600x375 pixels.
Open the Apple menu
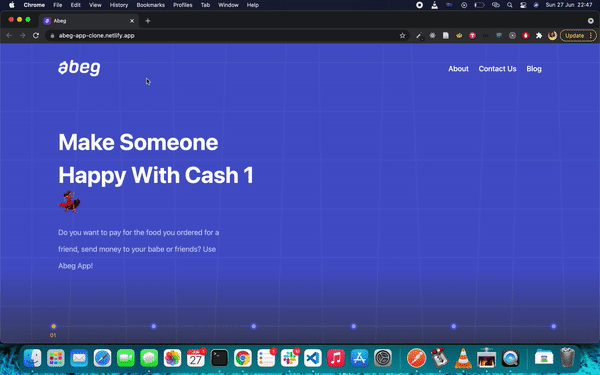[11, 5]
